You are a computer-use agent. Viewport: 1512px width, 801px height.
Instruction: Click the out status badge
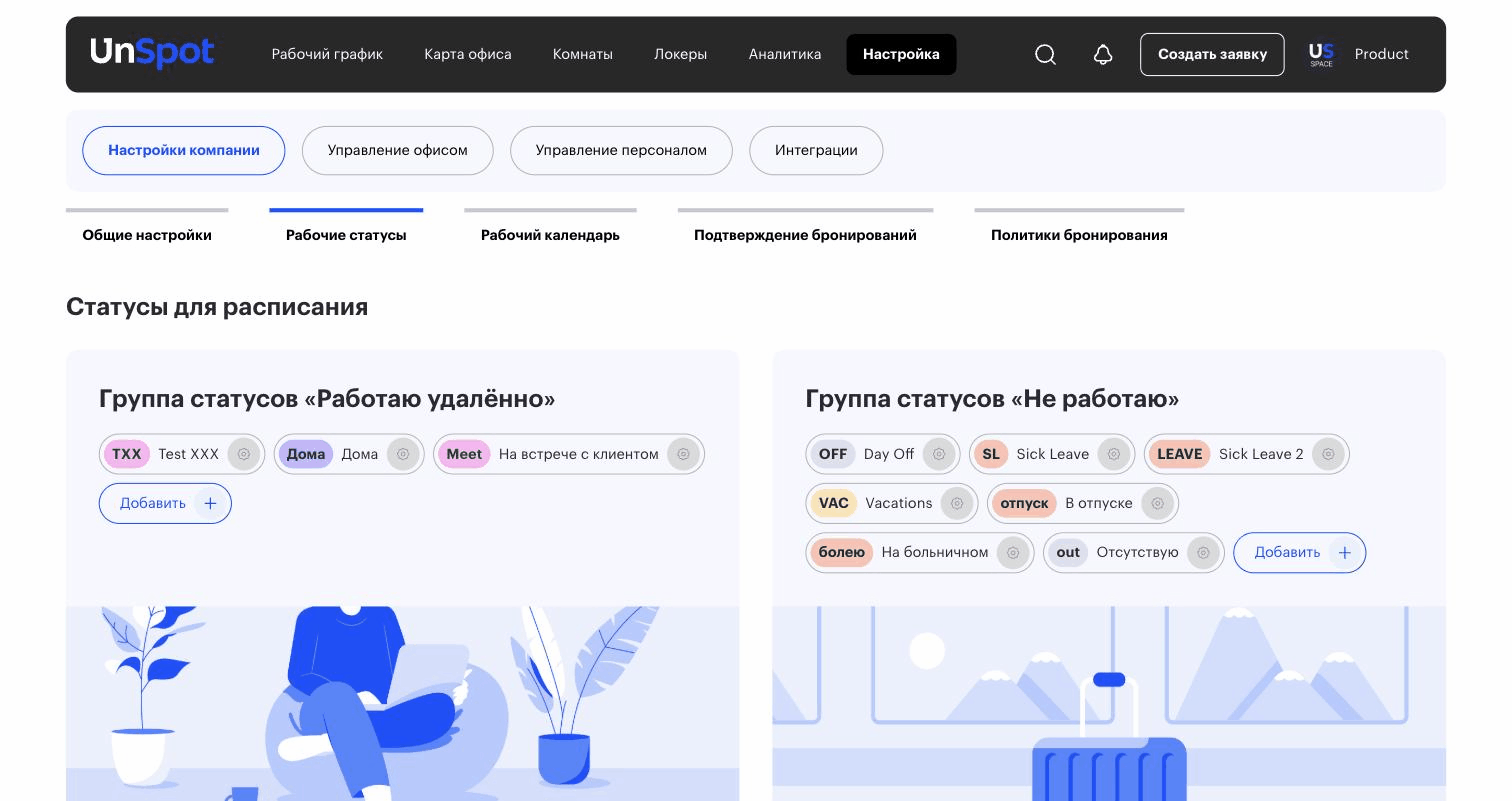click(1068, 553)
